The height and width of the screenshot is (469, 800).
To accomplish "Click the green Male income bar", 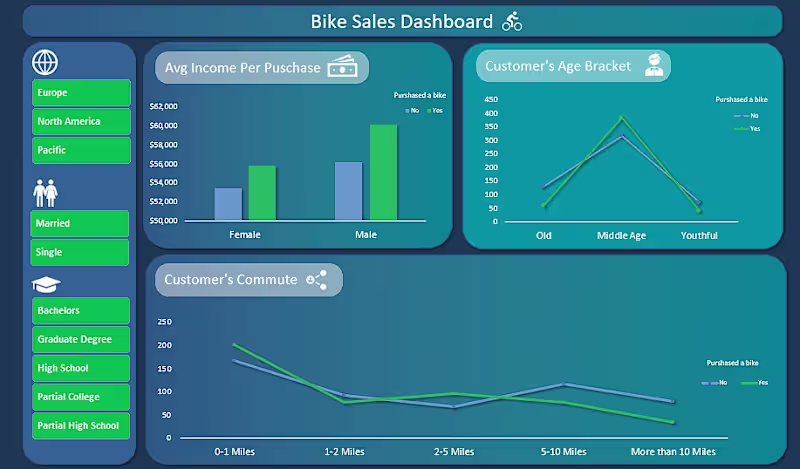I will 384,172.
